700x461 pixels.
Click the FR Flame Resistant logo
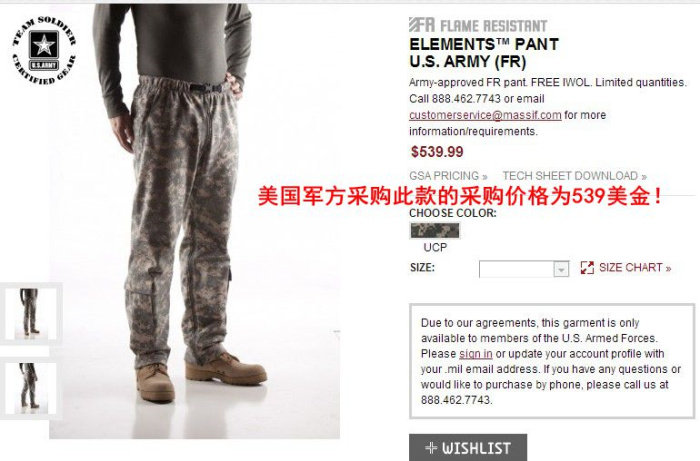pos(478,25)
